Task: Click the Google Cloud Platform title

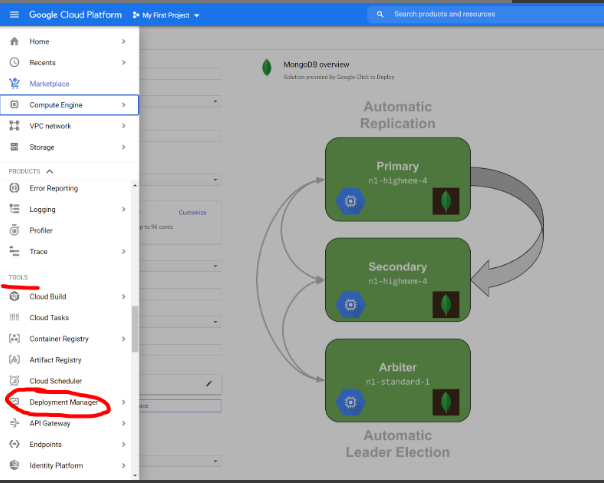Action: (x=75, y=15)
